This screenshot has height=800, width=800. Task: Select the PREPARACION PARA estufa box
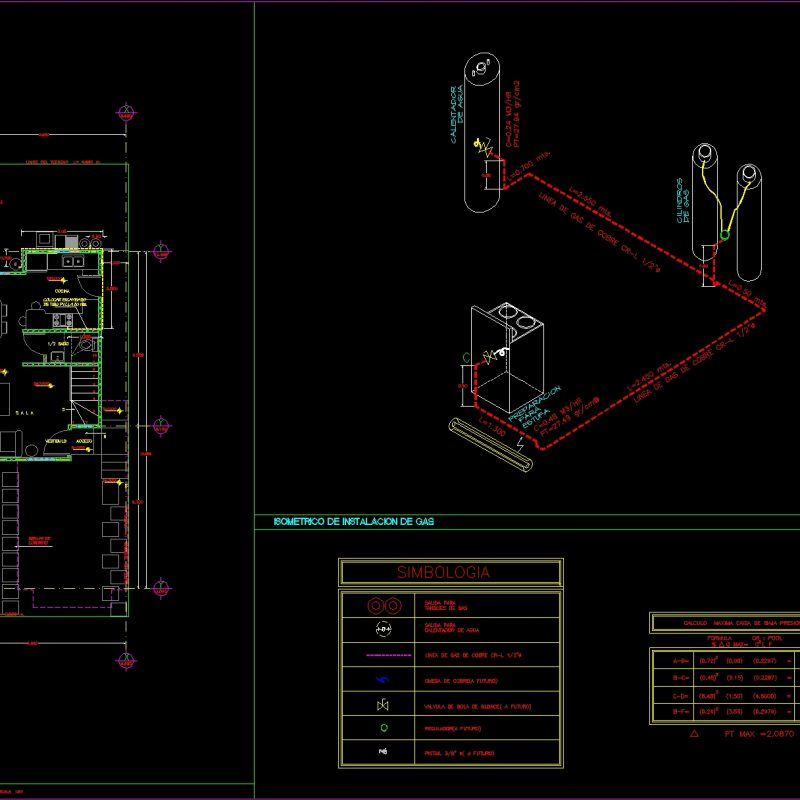[x=509, y=355]
